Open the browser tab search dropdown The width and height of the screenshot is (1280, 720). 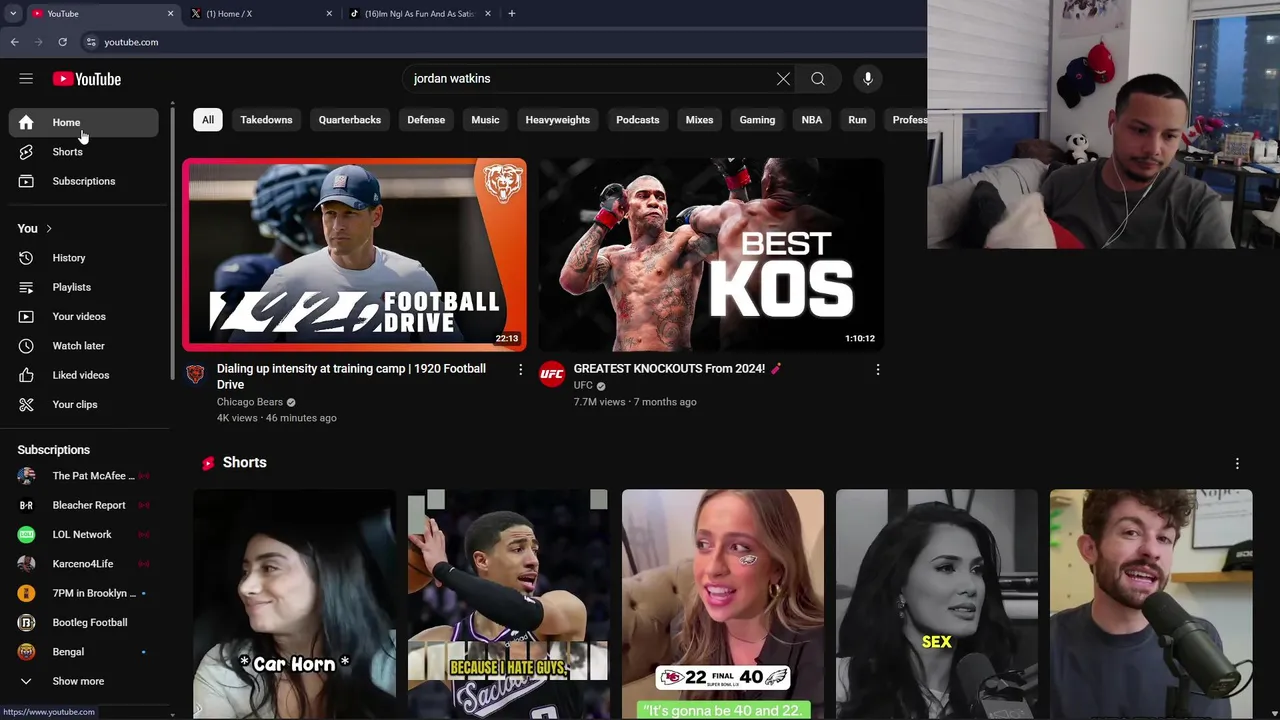coord(13,14)
